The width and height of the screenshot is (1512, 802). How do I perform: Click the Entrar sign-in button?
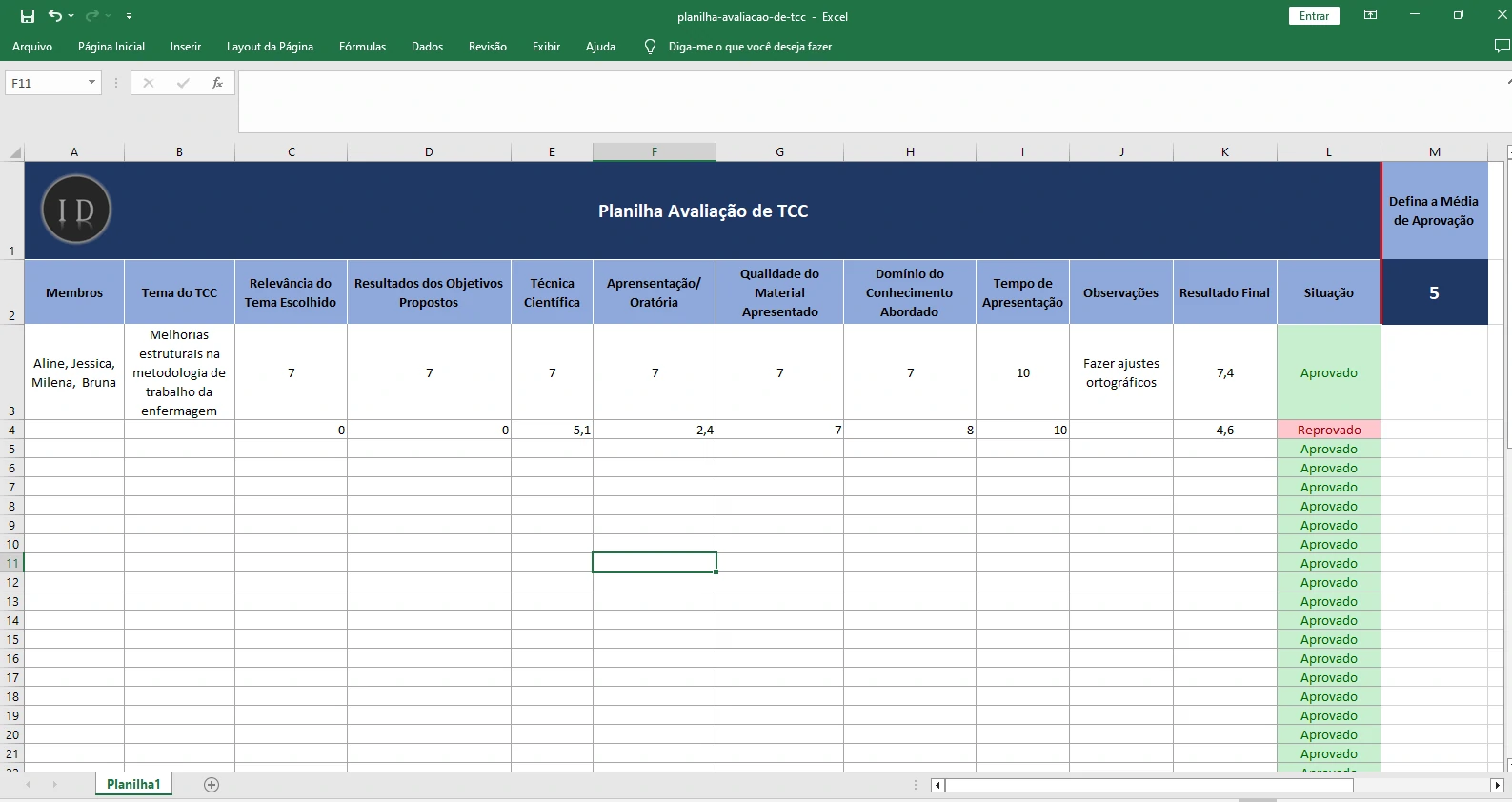point(1314,16)
